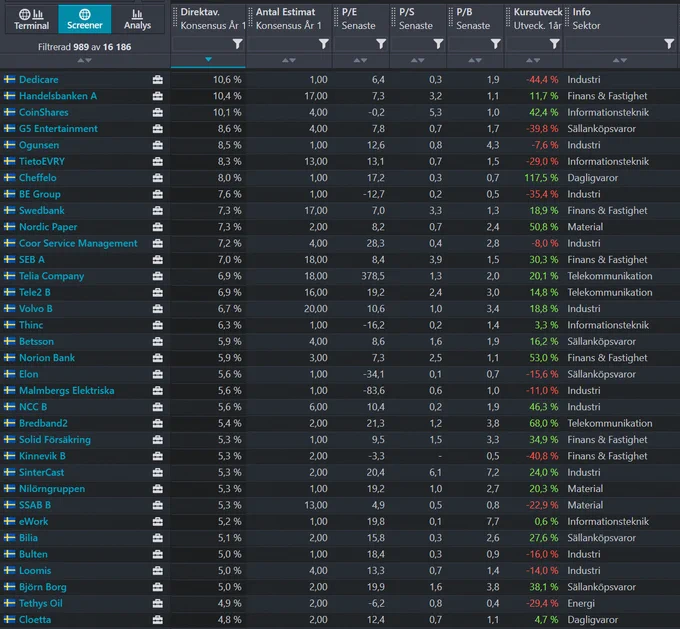Switch to the Terminal tab
680x629 pixels.
point(31,19)
